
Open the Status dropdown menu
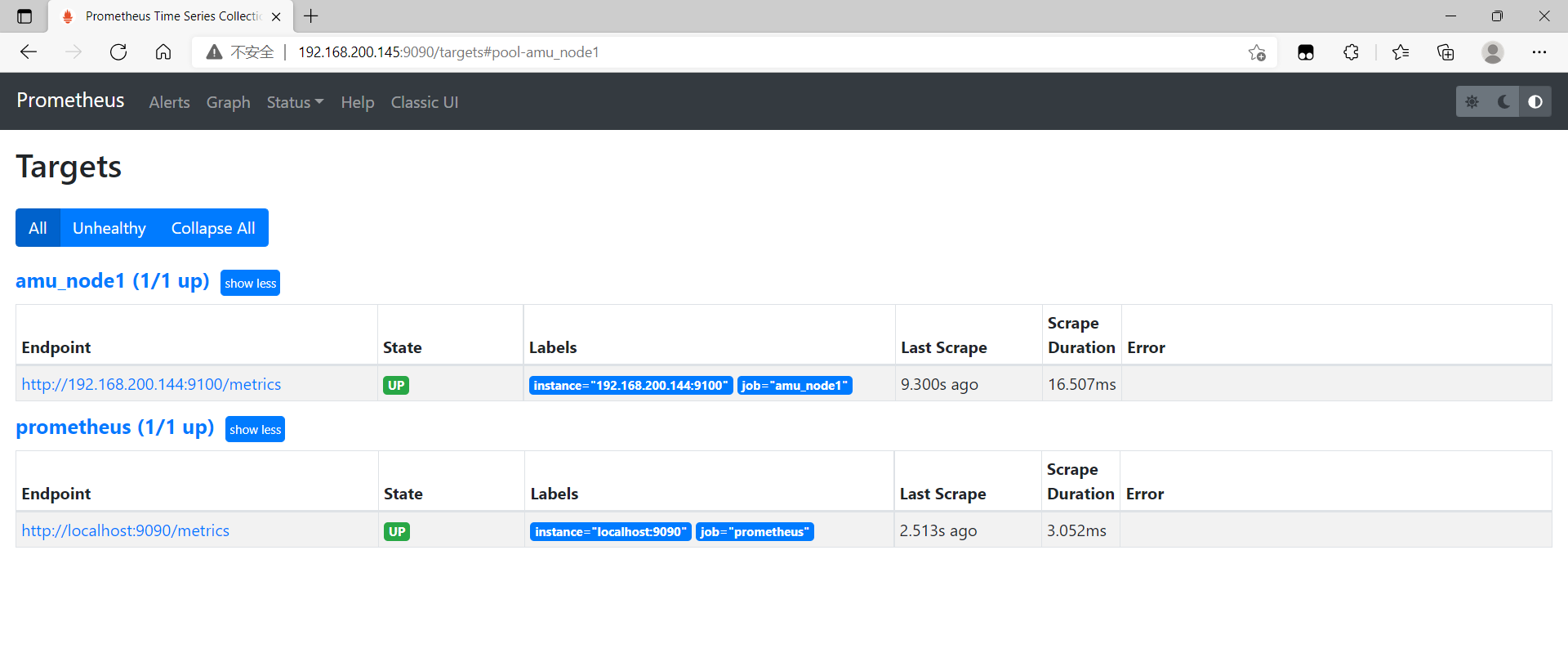click(x=295, y=102)
